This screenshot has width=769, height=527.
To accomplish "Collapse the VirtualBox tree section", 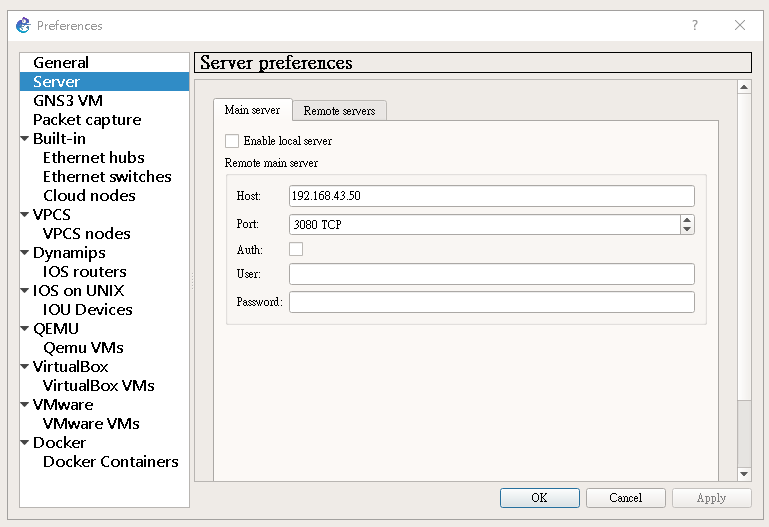I will click(x=25, y=366).
